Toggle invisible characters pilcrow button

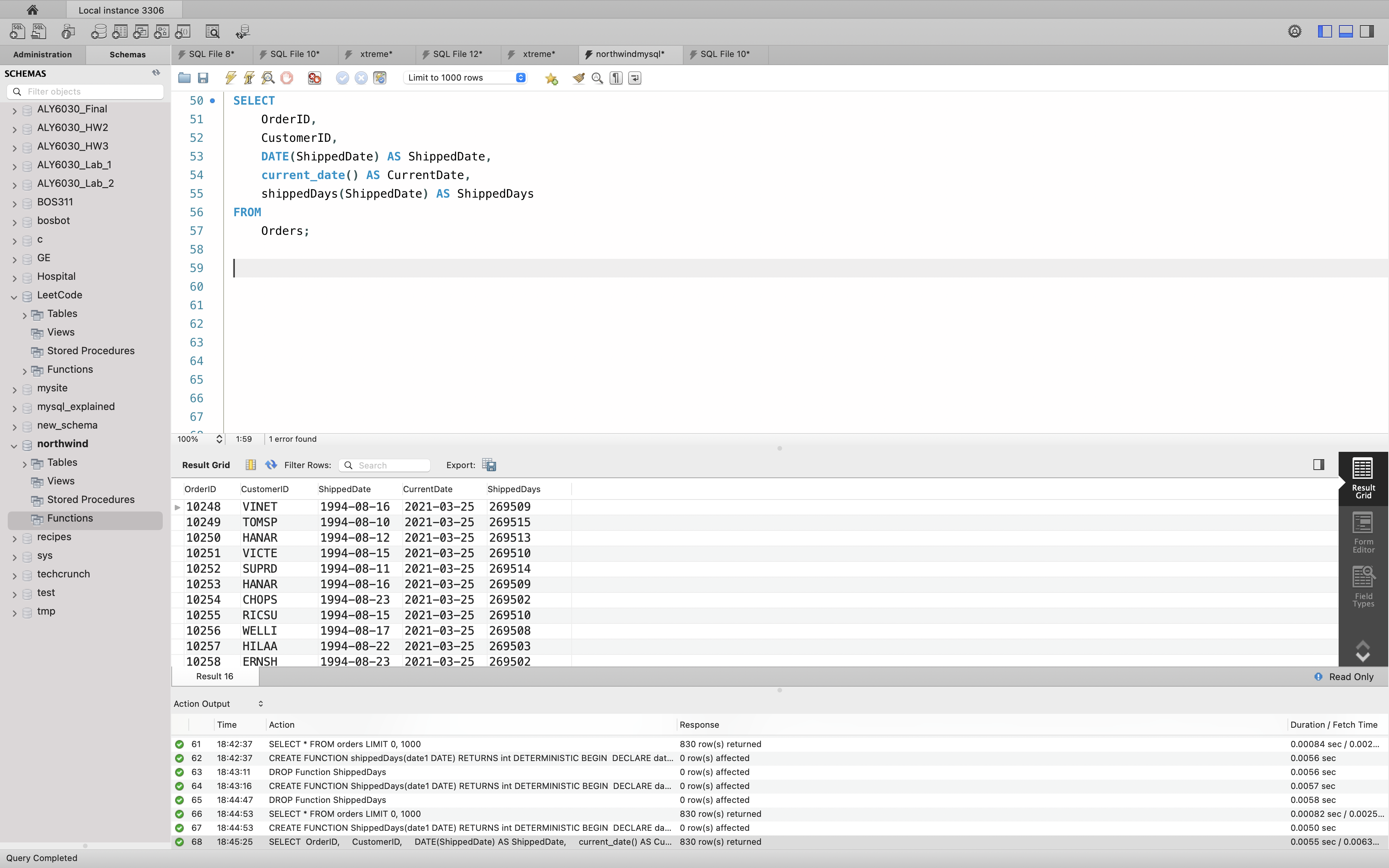[x=616, y=78]
